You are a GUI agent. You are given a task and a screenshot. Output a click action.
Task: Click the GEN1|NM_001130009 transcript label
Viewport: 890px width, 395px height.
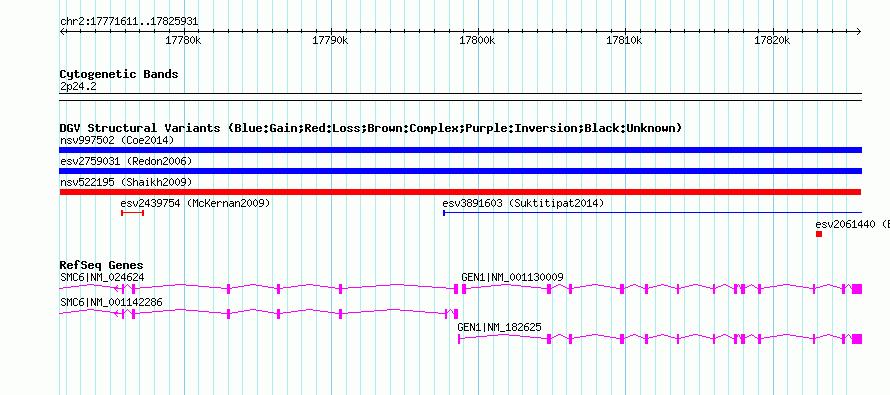[x=512, y=278]
